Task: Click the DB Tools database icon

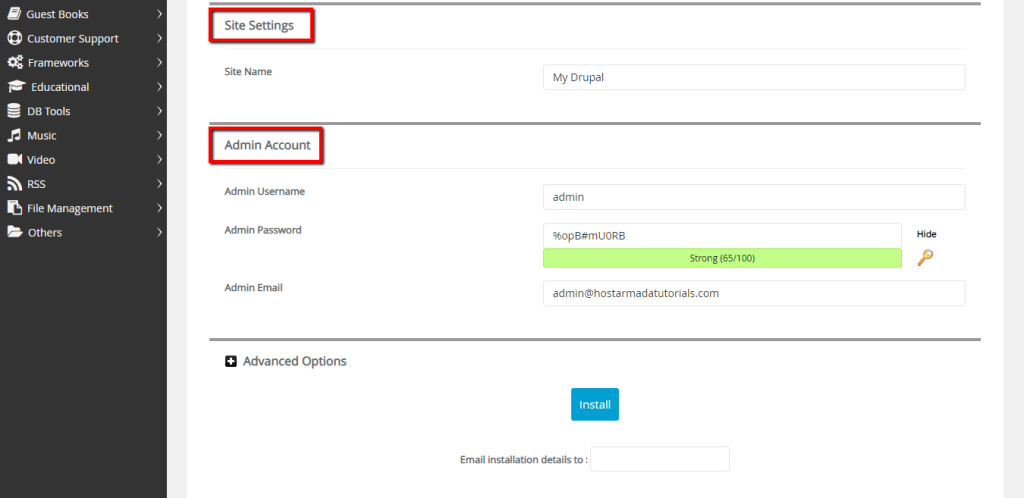Action: [x=14, y=110]
